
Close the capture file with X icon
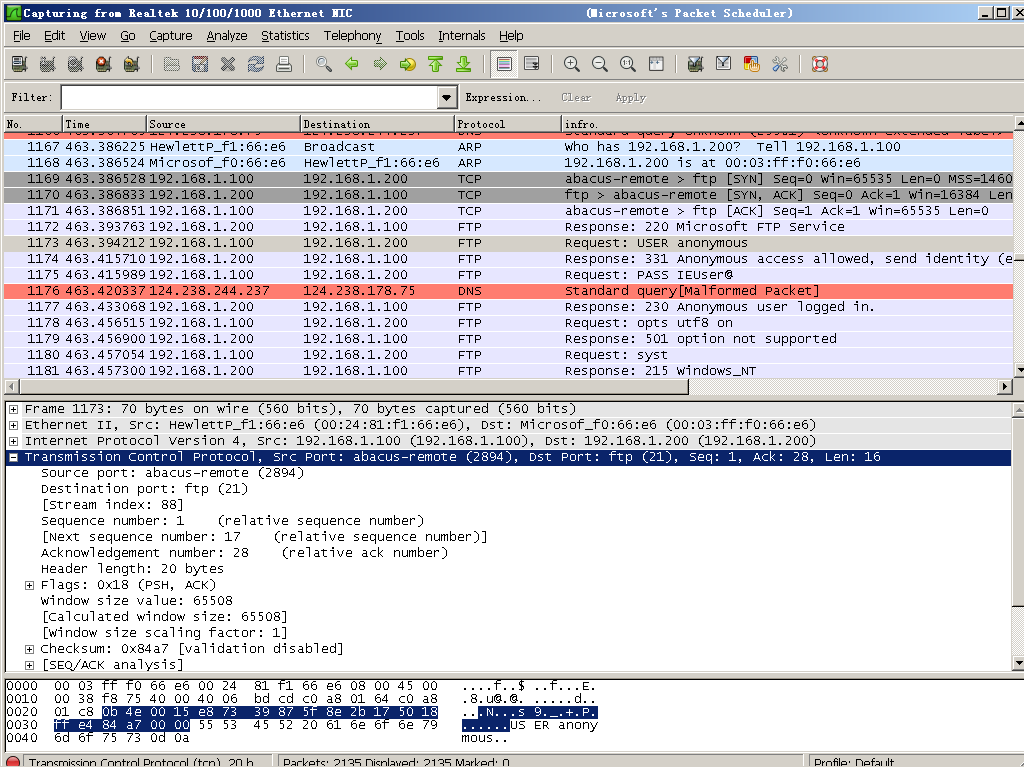click(x=228, y=64)
